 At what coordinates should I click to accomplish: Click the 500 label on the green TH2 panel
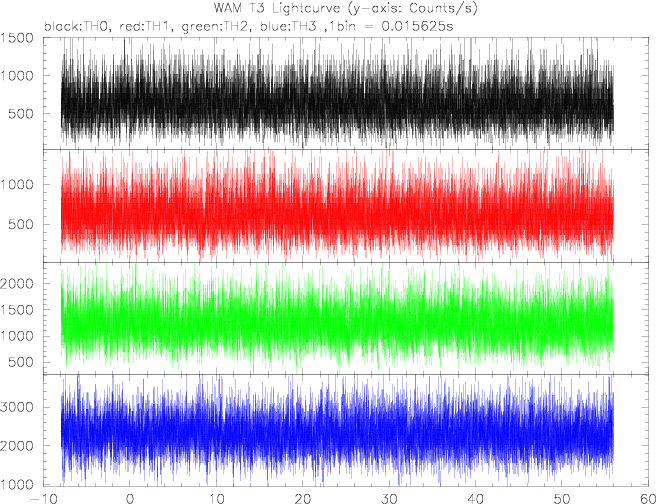pyautogui.click(x=22, y=362)
